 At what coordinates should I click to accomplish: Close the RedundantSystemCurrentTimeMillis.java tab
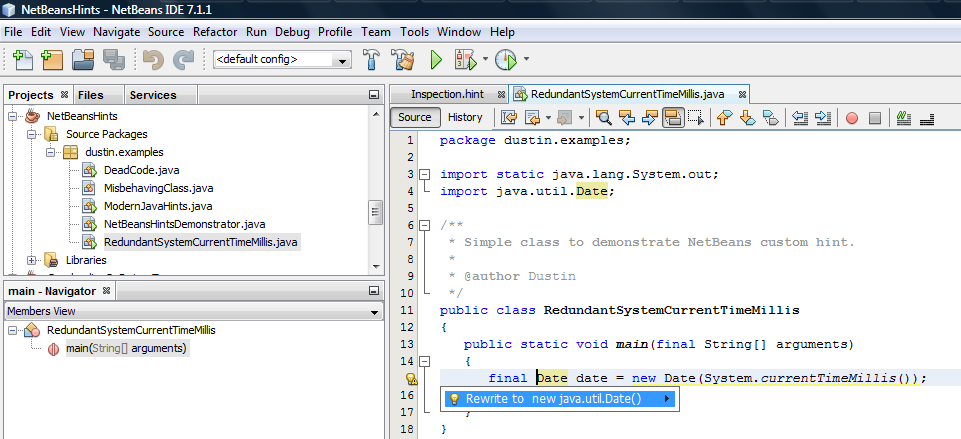[x=742, y=94]
